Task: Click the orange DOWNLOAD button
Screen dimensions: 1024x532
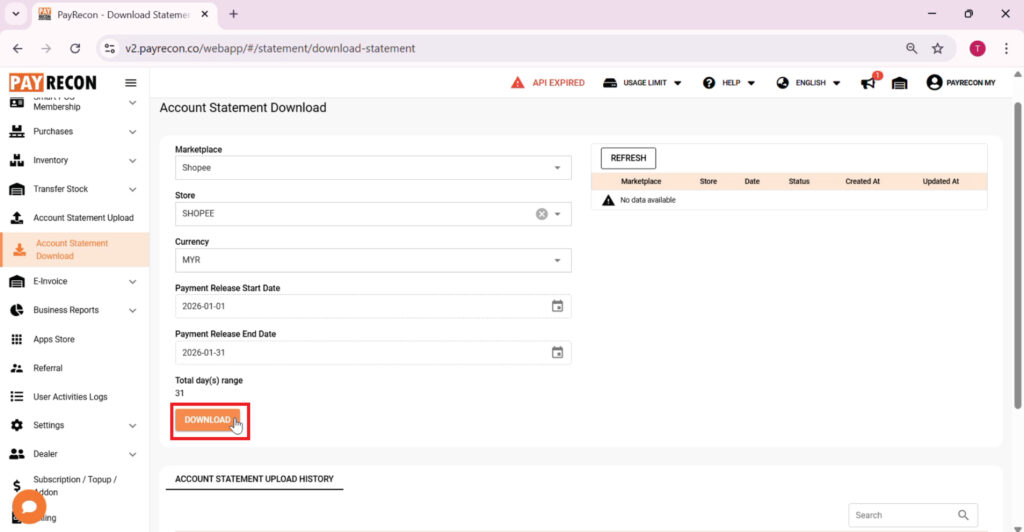Action: 207,420
